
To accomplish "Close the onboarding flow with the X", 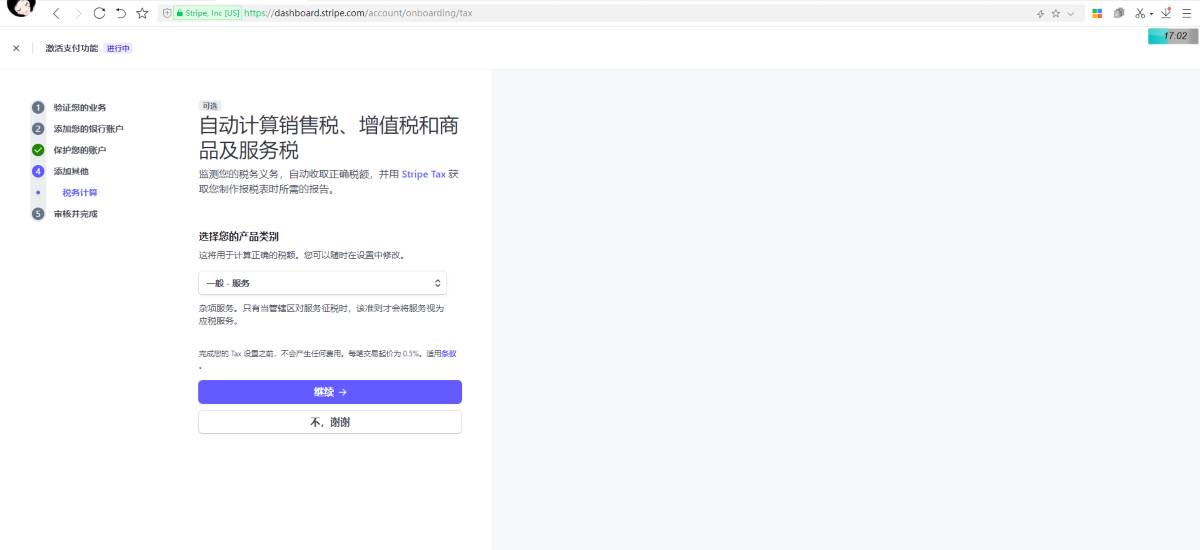I will tap(16, 48).
